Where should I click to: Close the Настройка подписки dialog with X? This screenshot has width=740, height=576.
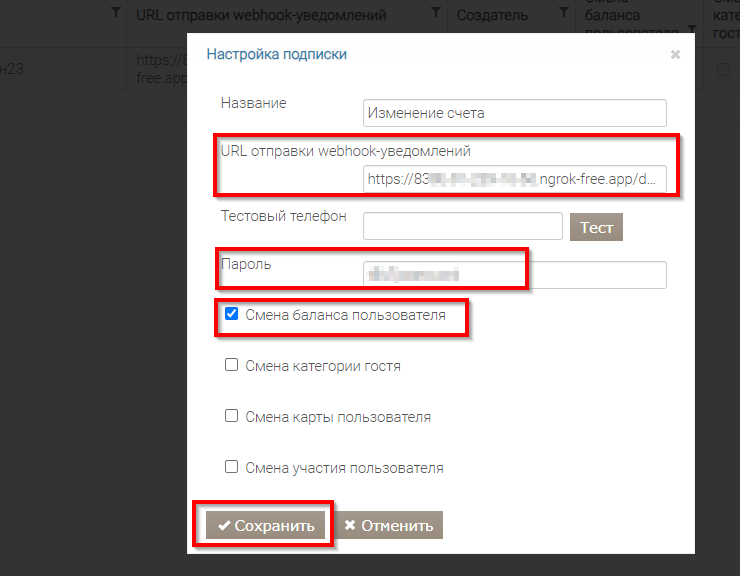click(675, 55)
